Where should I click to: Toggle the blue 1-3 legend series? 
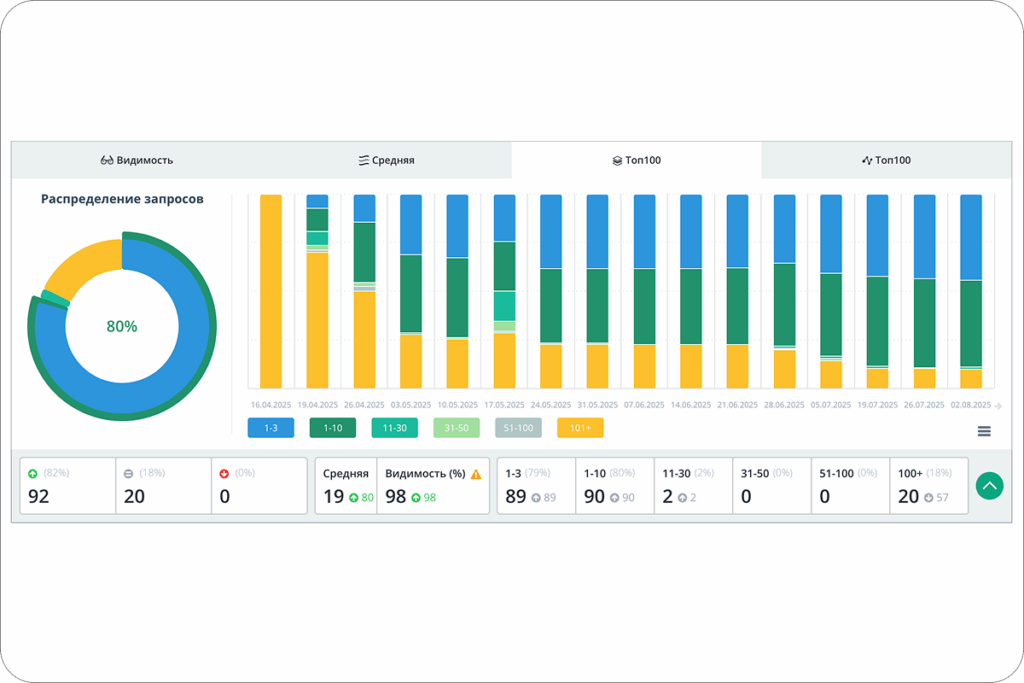point(271,428)
